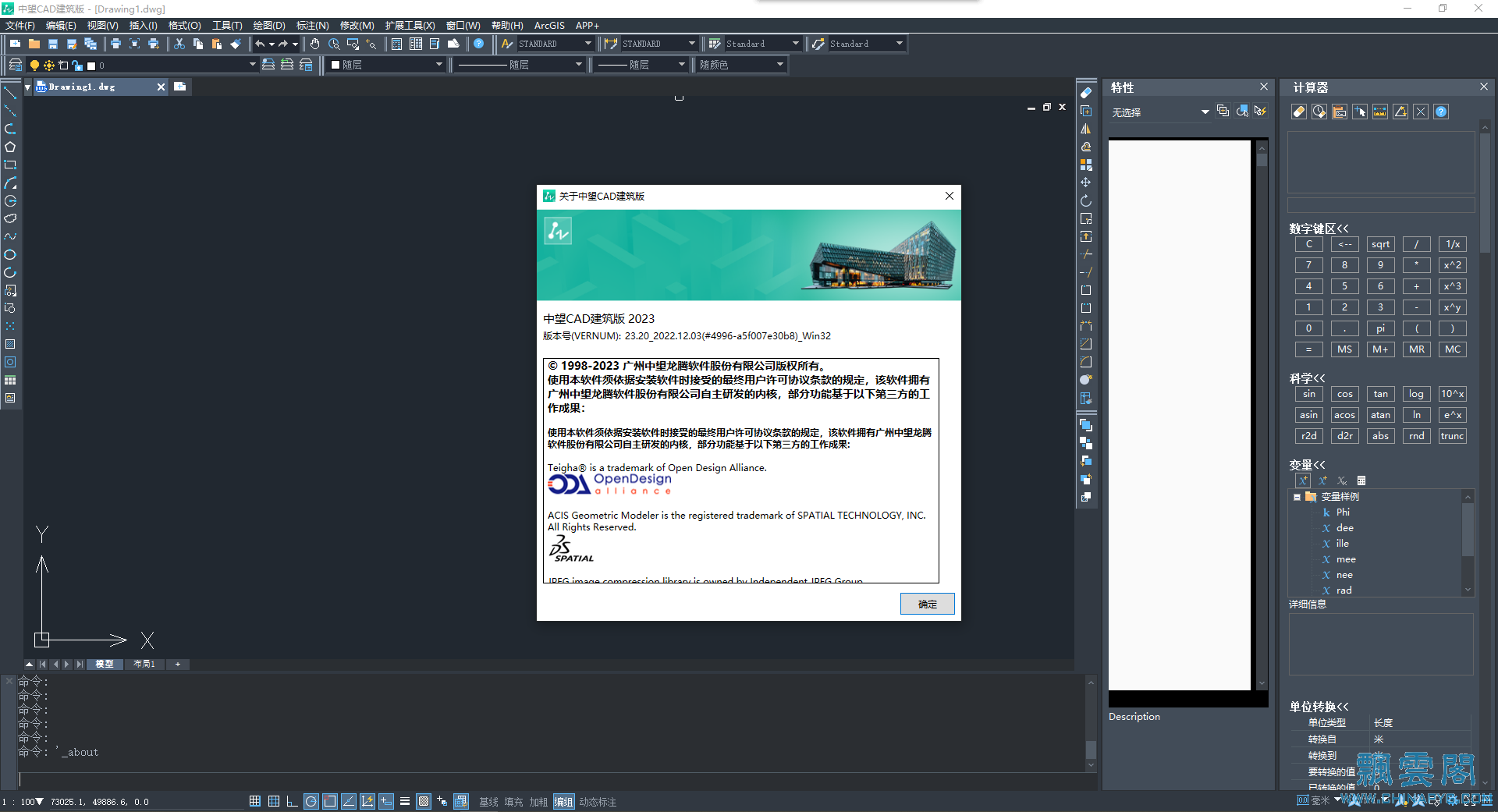Image resolution: width=1498 pixels, height=812 pixels.
Task: Select the Match Properties brush icon
Action: click(236, 44)
